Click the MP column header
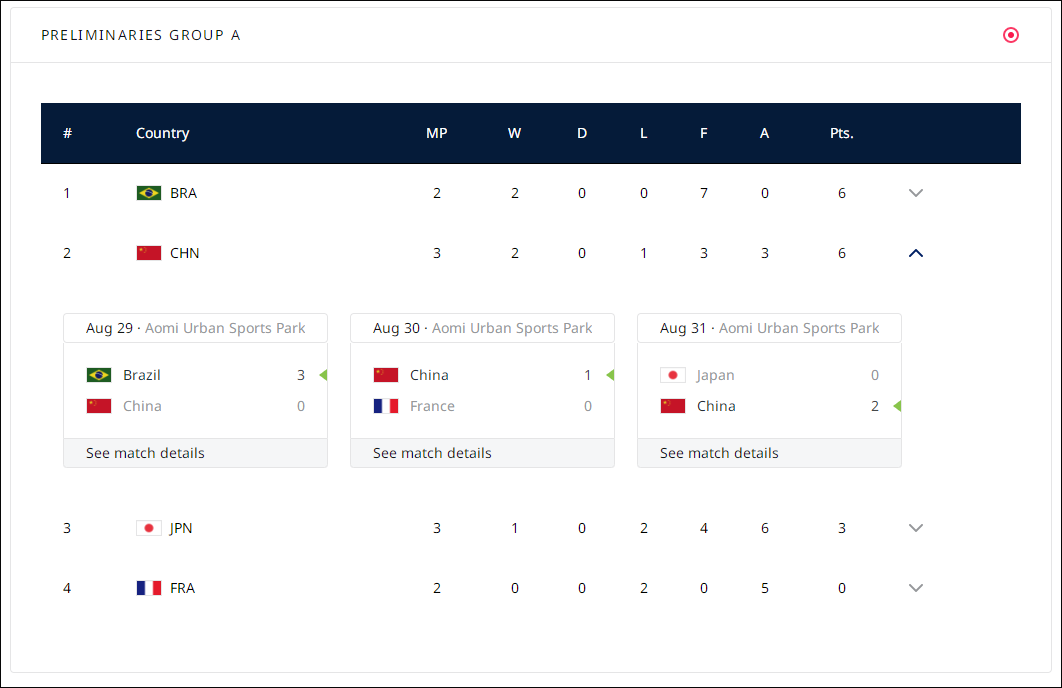The image size is (1062, 688). click(437, 133)
